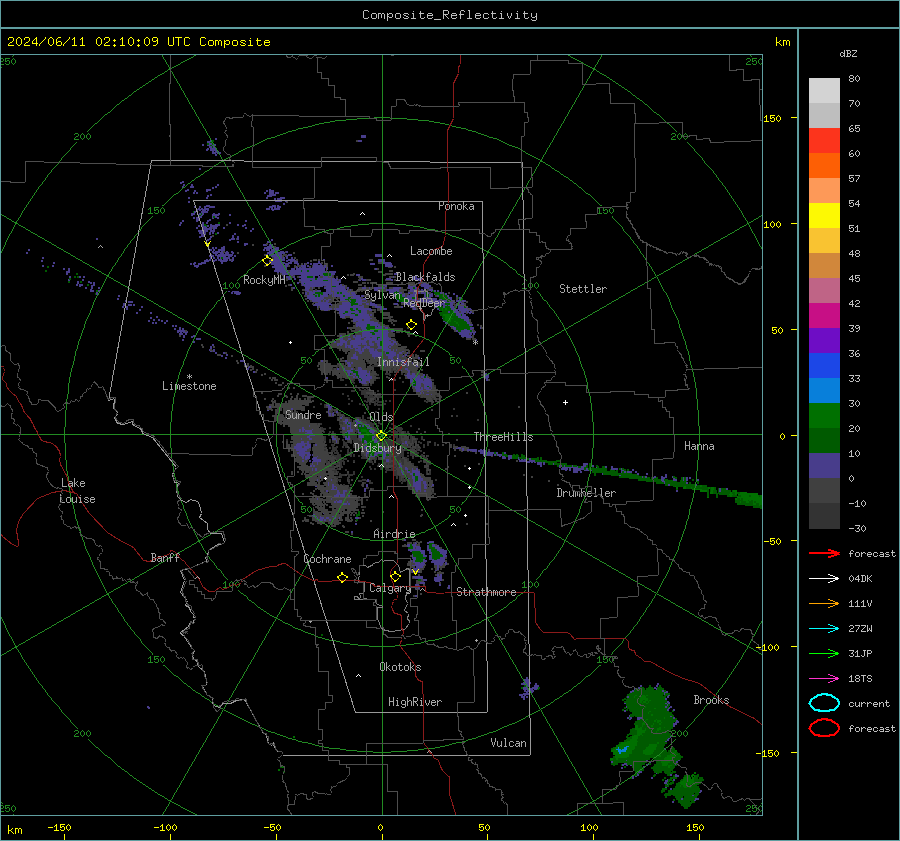
Task: Select the magenta 42 dBZ color swatch
Action: [824, 315]
